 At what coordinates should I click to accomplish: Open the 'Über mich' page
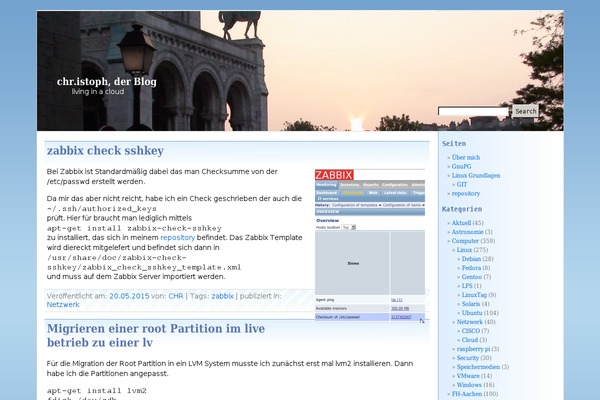466,157
